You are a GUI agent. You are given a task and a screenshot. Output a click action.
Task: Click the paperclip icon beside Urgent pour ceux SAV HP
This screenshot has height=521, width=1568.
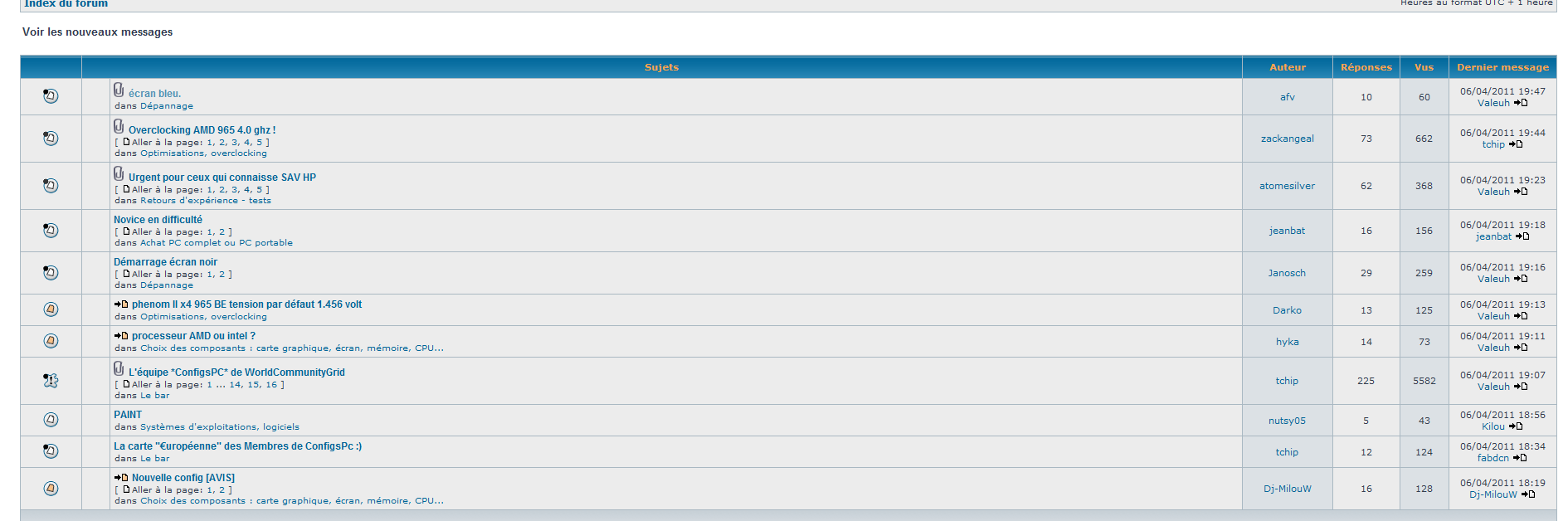coord(119,173)
